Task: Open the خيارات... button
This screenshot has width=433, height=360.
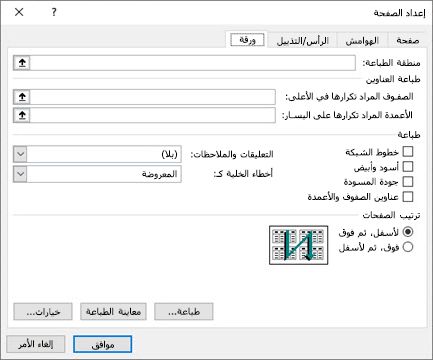Action: [x=43, y=312]
